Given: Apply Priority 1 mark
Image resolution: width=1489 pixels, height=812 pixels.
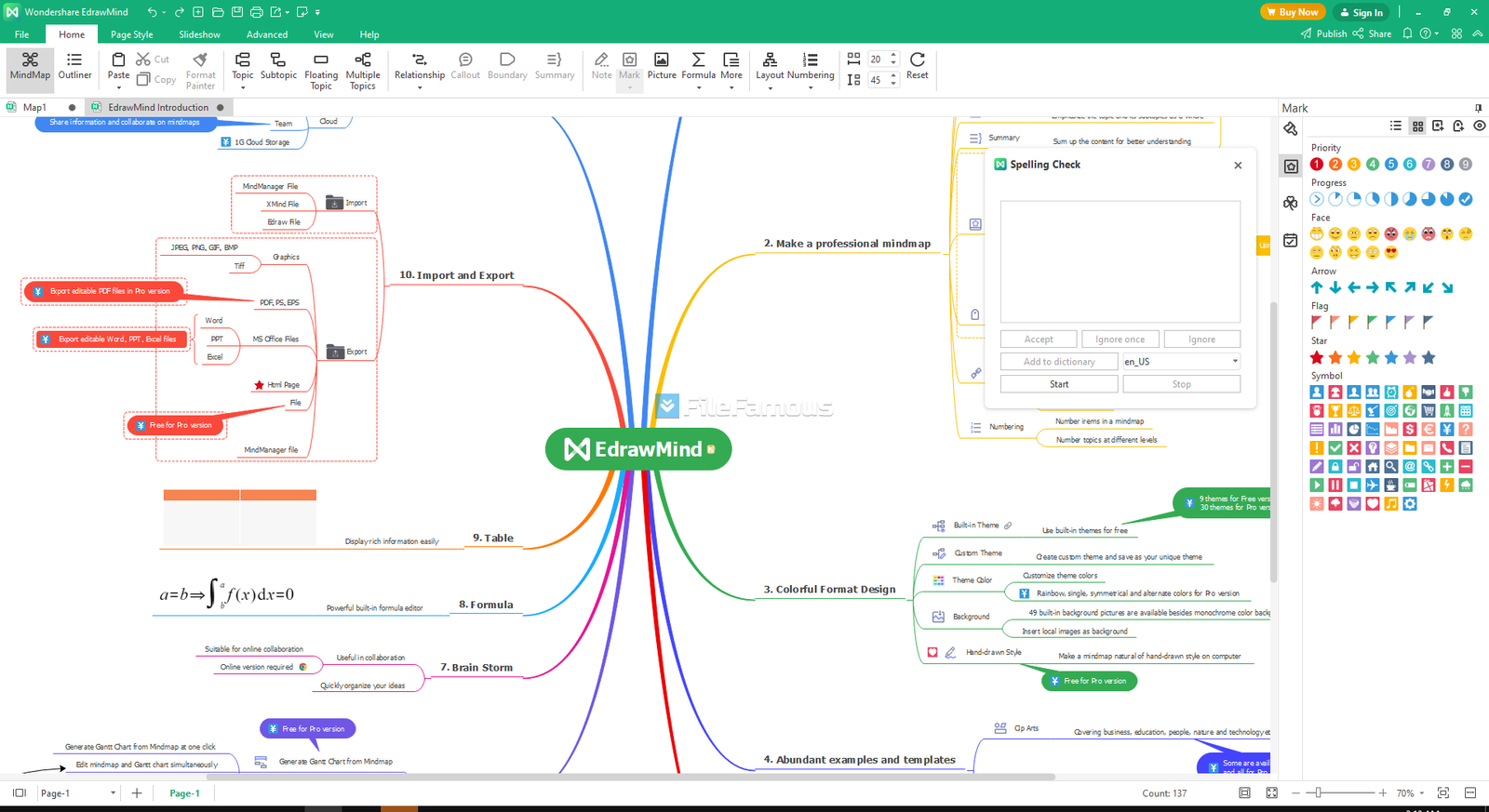Looking at the screenshot, I should click(x=1317, y=164).
